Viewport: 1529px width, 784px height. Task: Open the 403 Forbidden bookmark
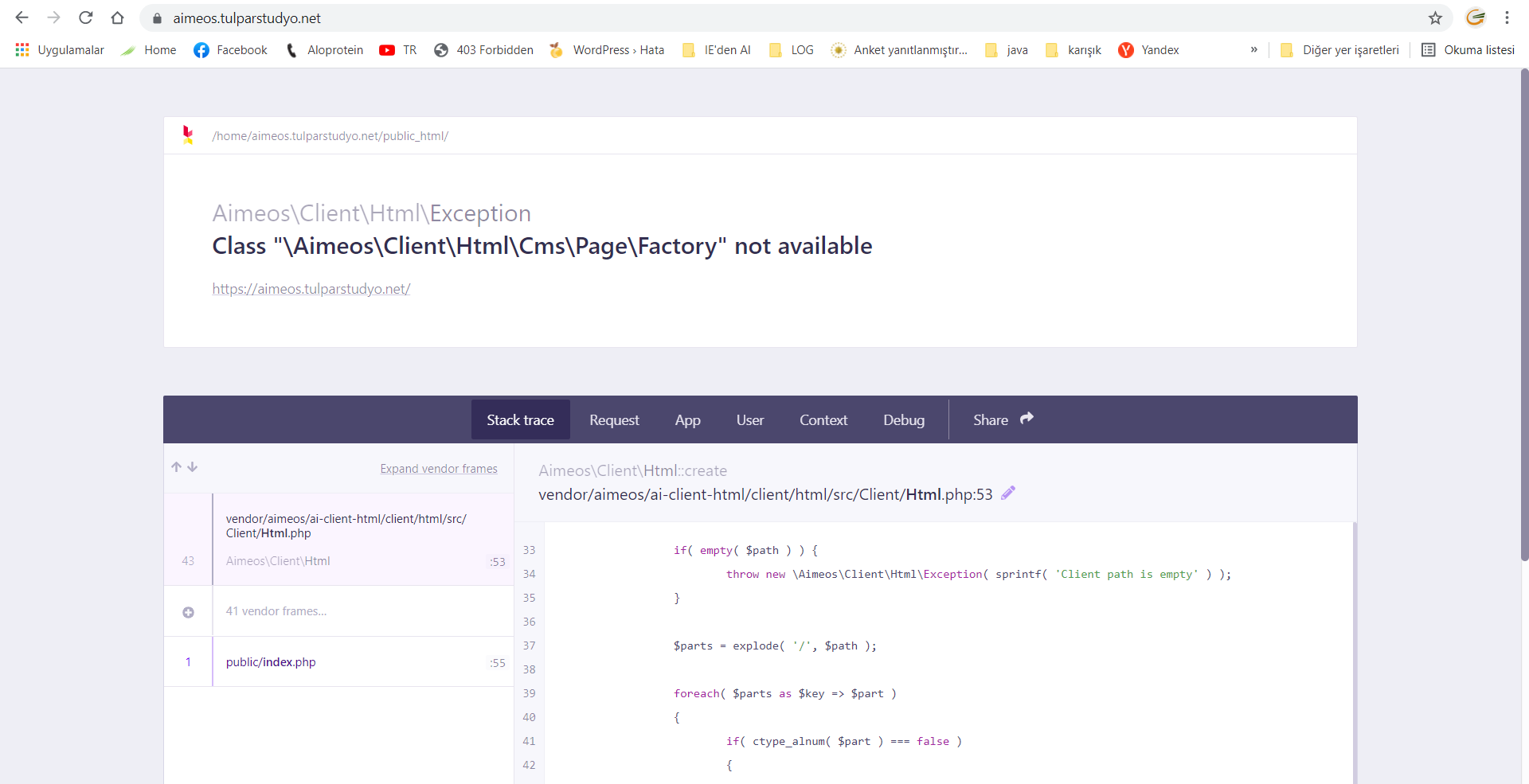tap(484, 50)
